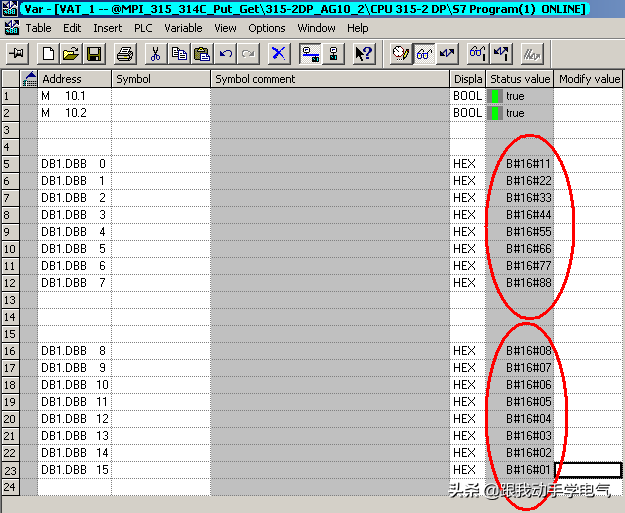The width and height of the screenshot is (625, 513).
Task: Click the New variable table icon
Action: click(x=48, y=53)
